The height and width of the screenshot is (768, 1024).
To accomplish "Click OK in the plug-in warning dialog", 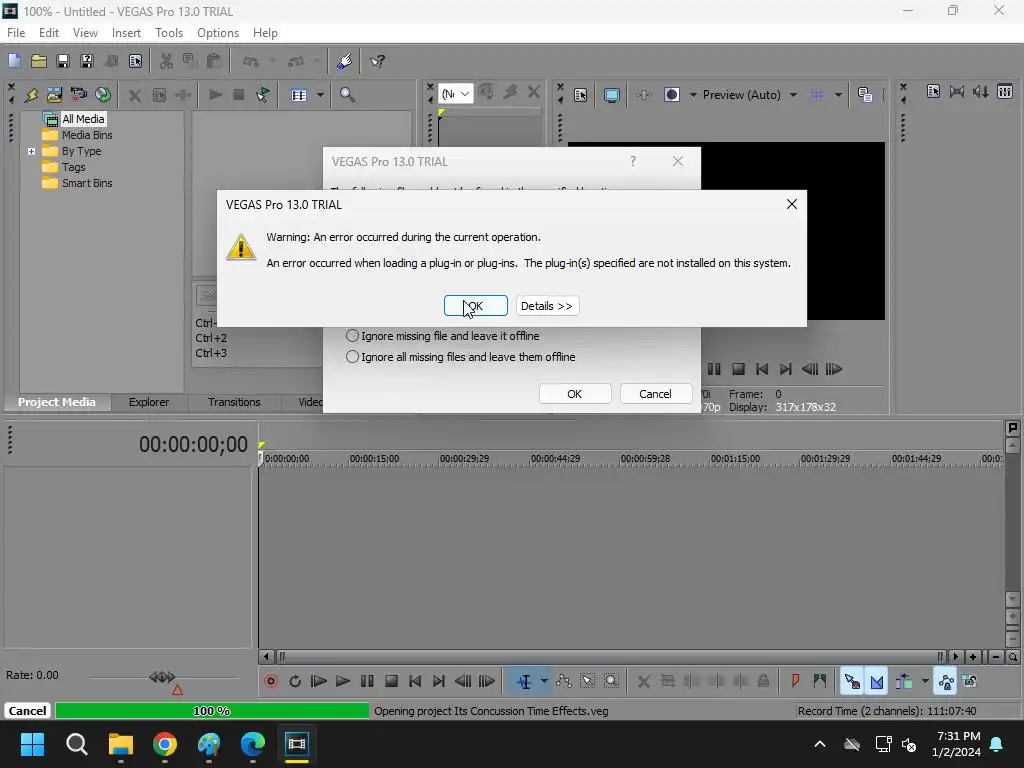I will 475,306.
